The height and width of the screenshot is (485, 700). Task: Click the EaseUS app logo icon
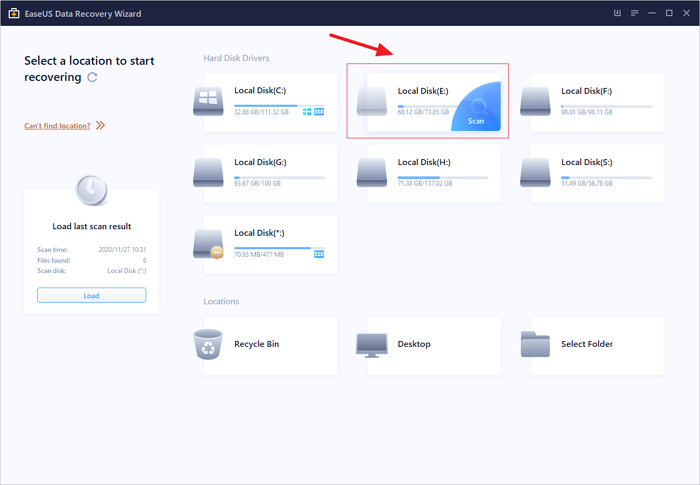[14, 13]
